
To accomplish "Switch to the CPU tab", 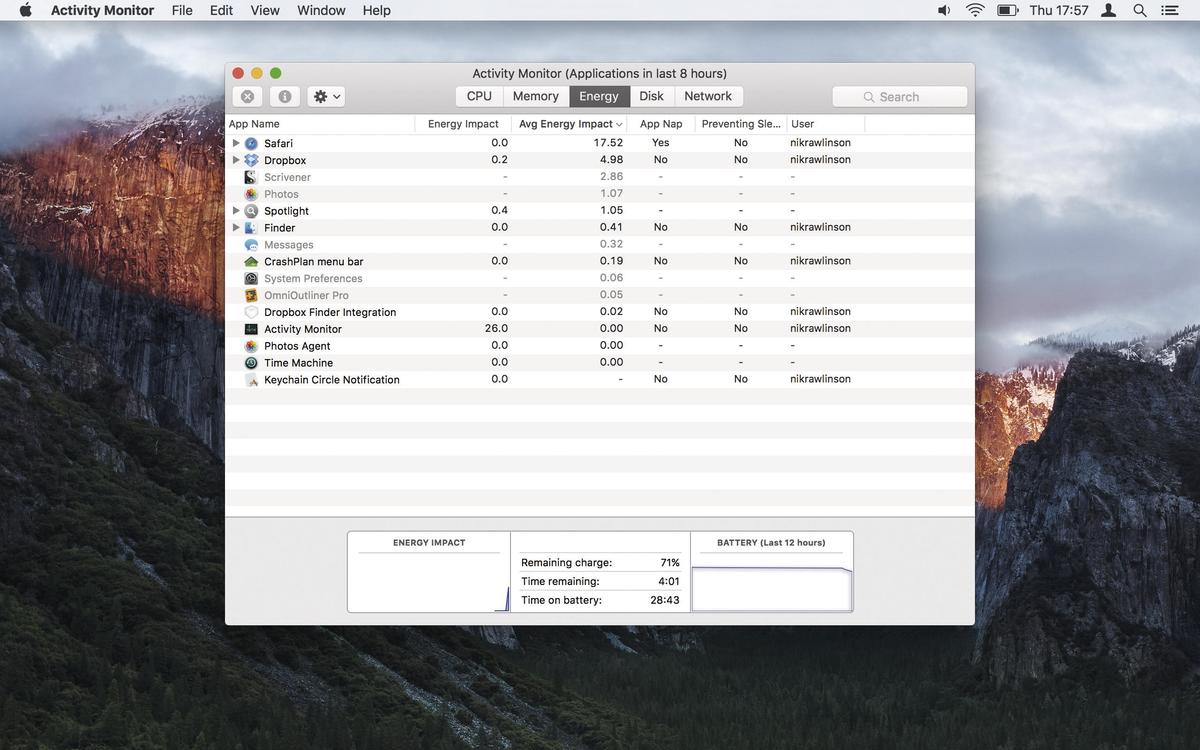I will tap(479, 96).
